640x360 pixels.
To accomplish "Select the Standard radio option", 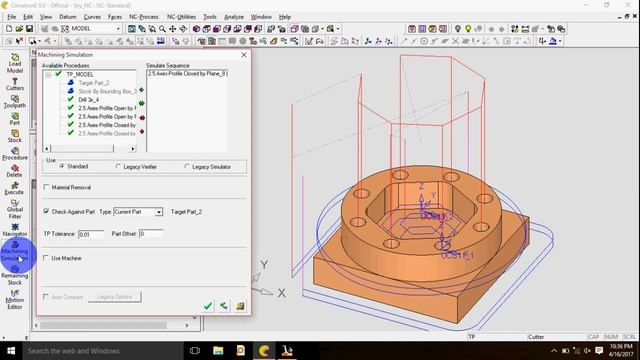I will pyautogui.click(x=62, y=167).
